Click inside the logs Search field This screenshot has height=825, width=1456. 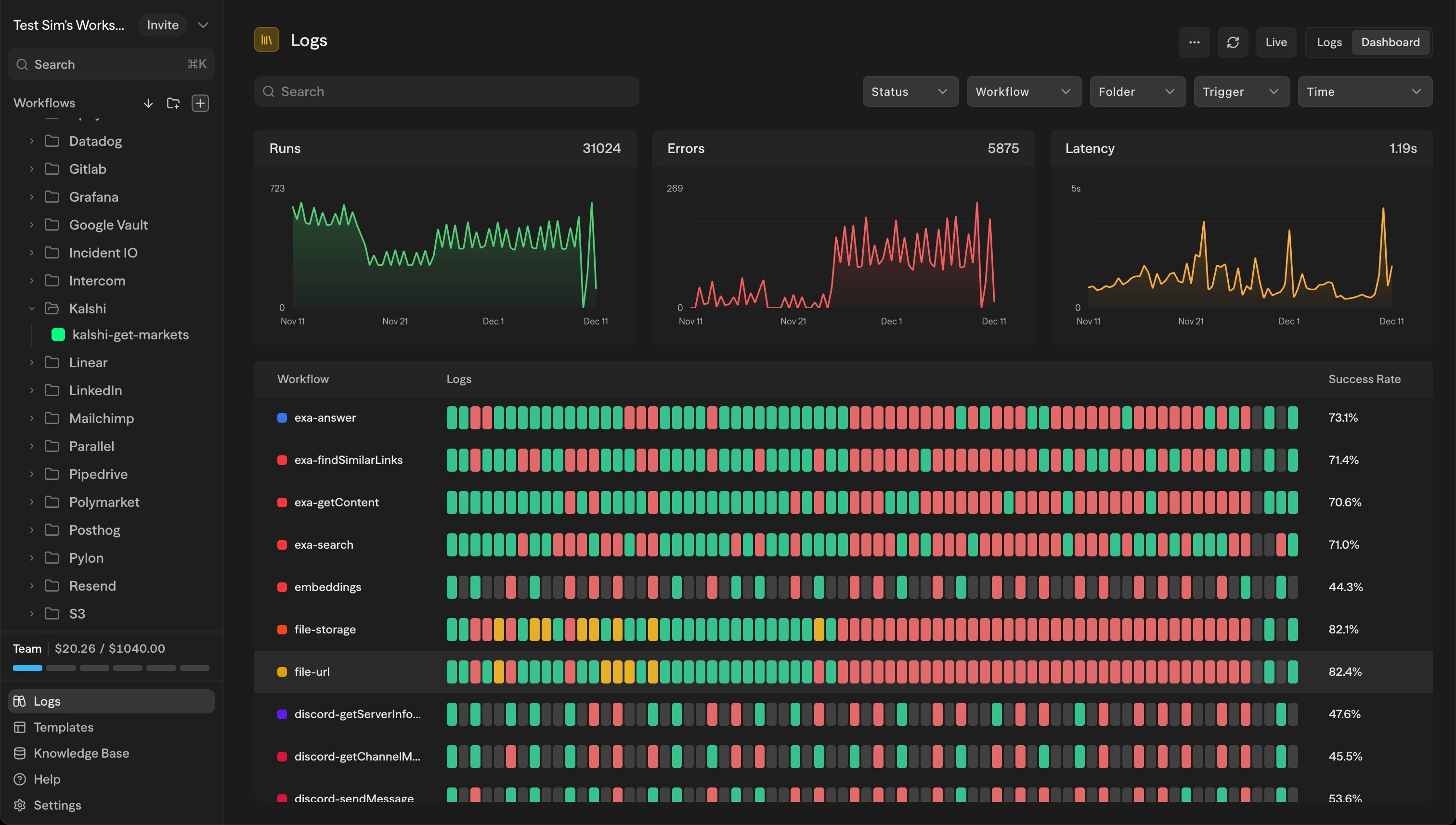[x=447, y=91]
